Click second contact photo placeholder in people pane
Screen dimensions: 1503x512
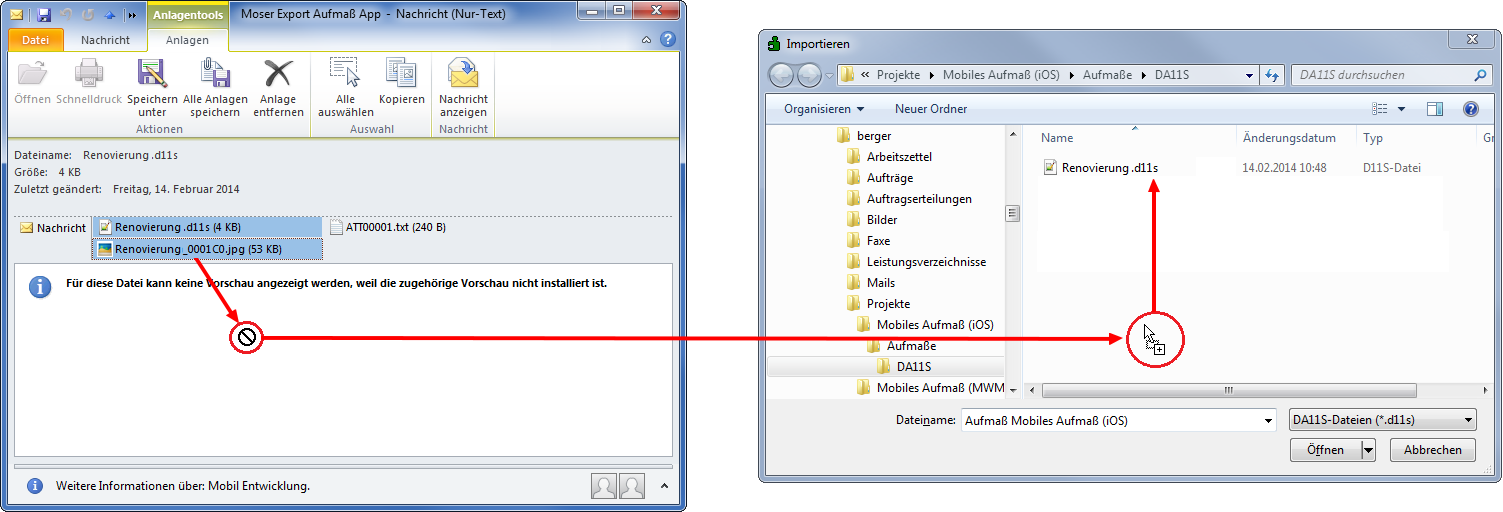pos(631,486)
